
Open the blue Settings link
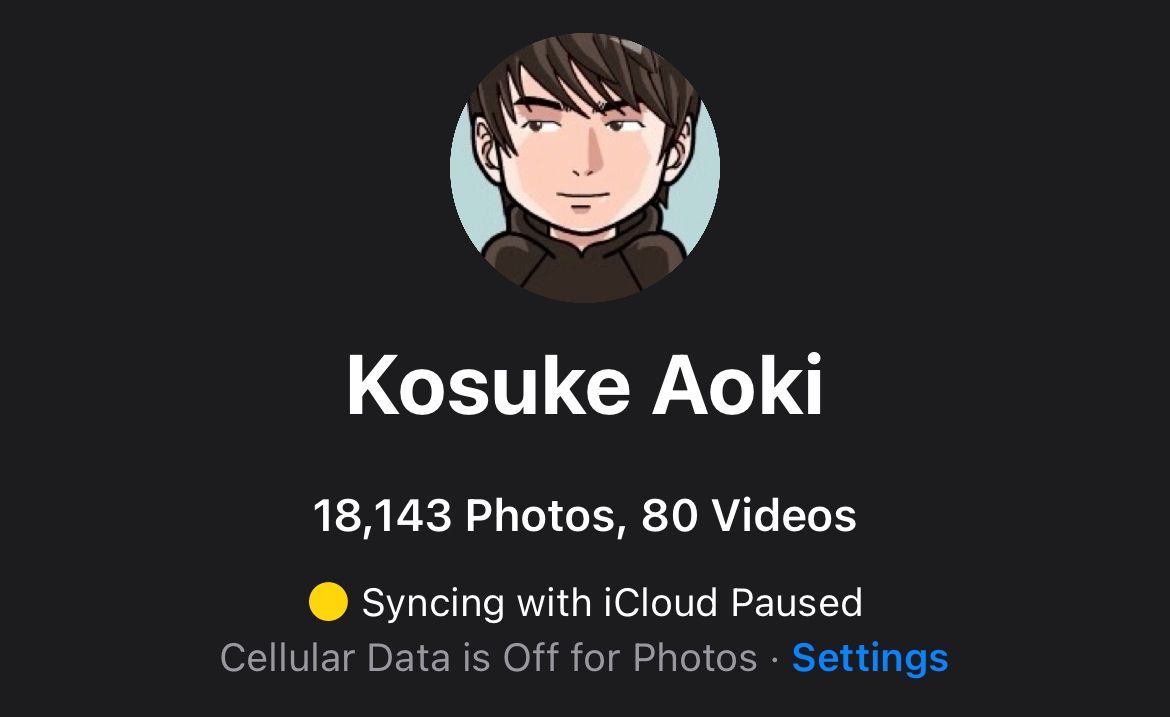click(x=870, y=658)
